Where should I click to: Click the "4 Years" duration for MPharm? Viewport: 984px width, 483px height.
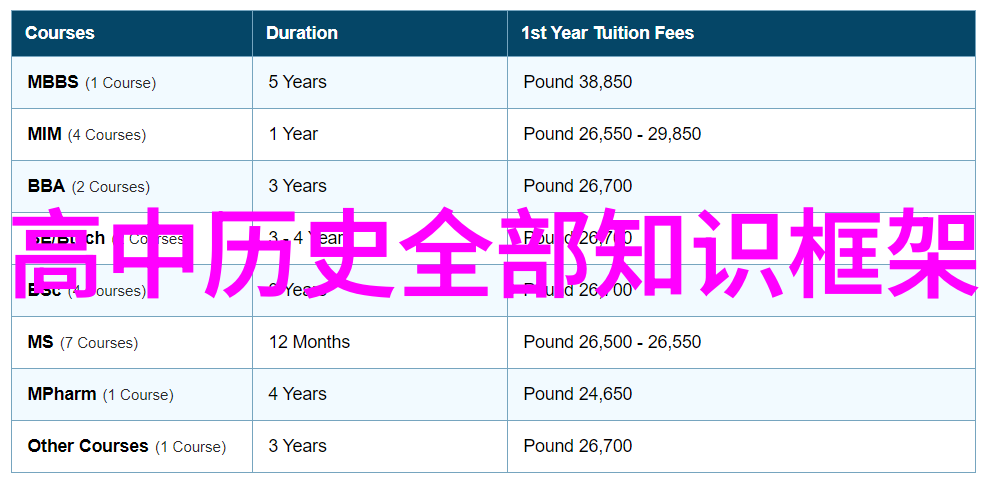[297, 394]
